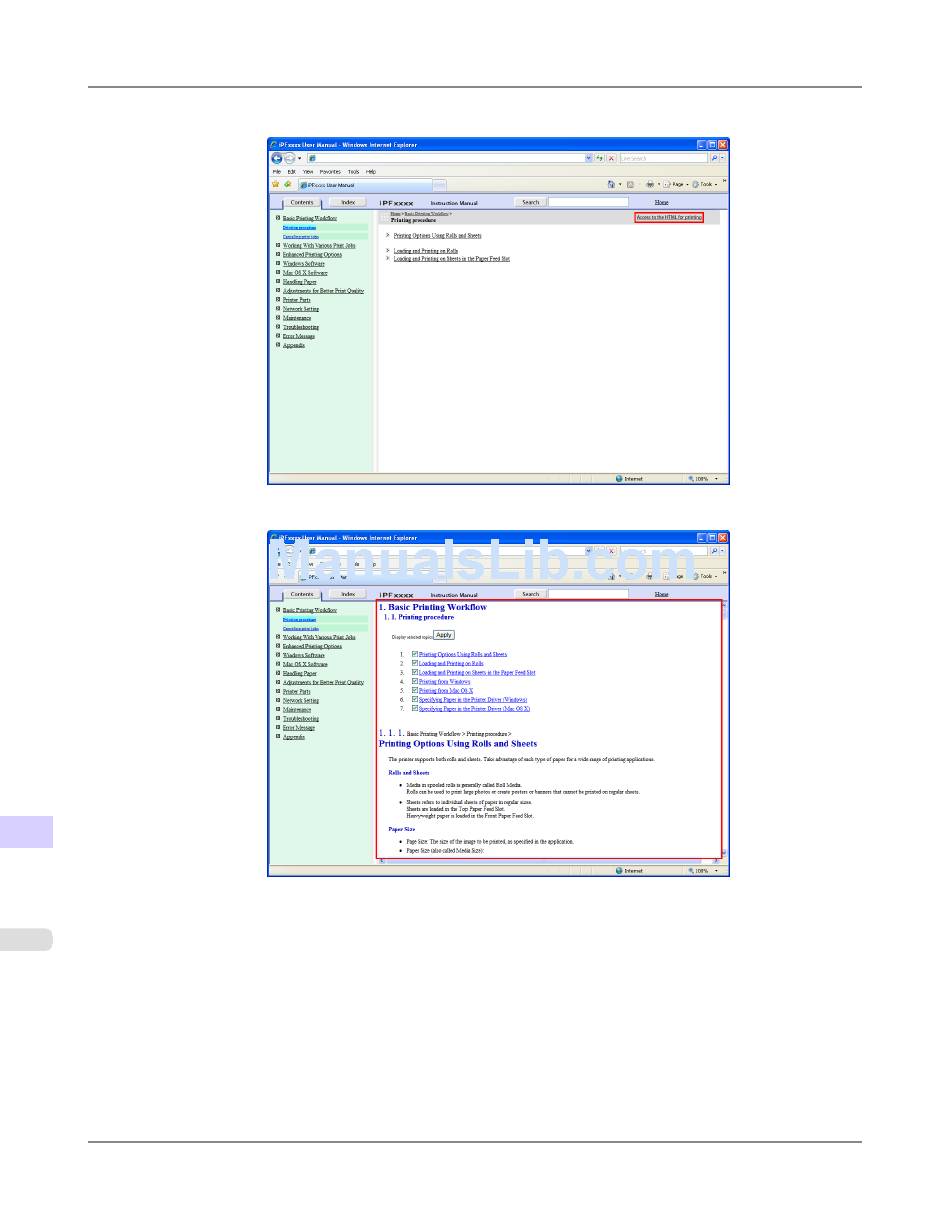Click Appendix in the second window's contents list
The height and width of the screenshot is (1229, 950).
294,737
